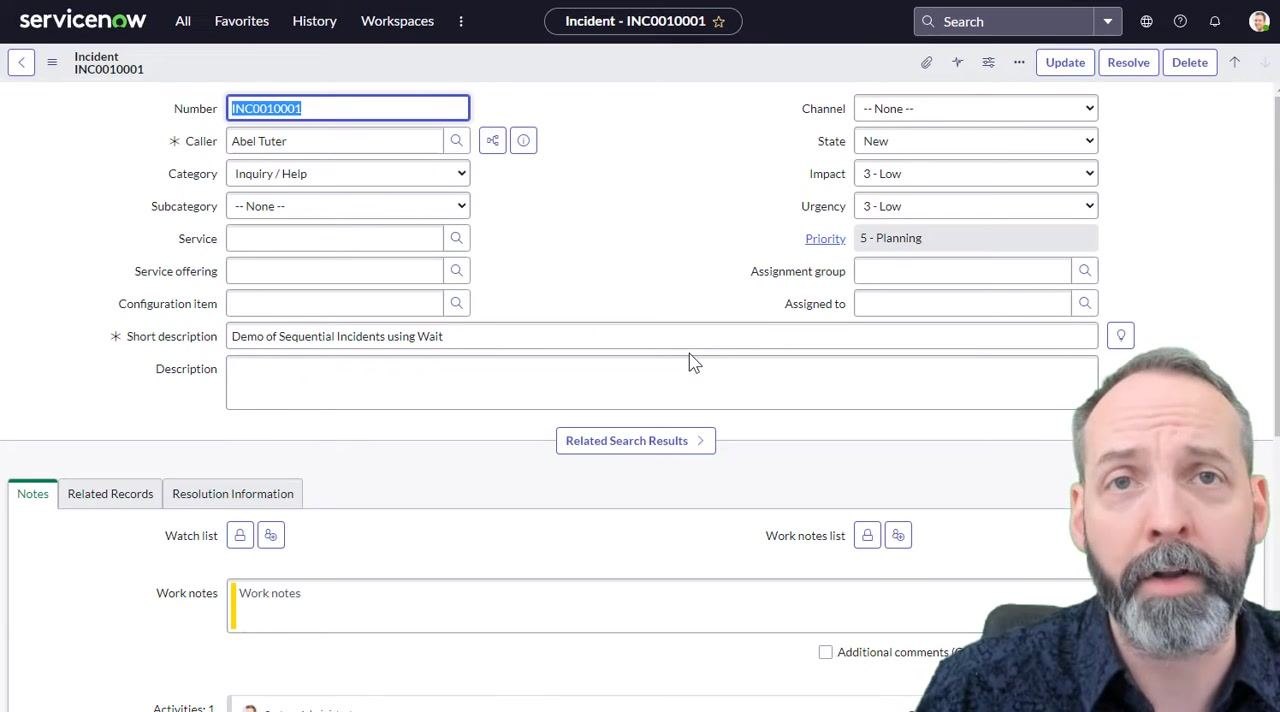This screenshot has width=1280, height=712.
Task: Open the help question mark icon
Action: pyautogui.click(x=1180, y=21)
